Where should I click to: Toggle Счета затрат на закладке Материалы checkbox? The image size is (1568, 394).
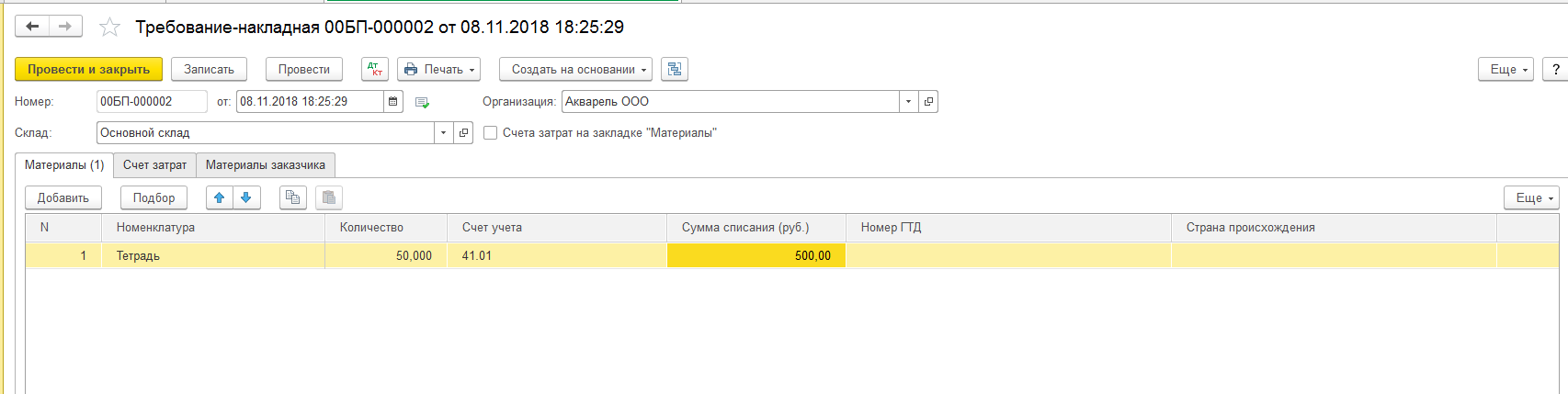[491, 133]
